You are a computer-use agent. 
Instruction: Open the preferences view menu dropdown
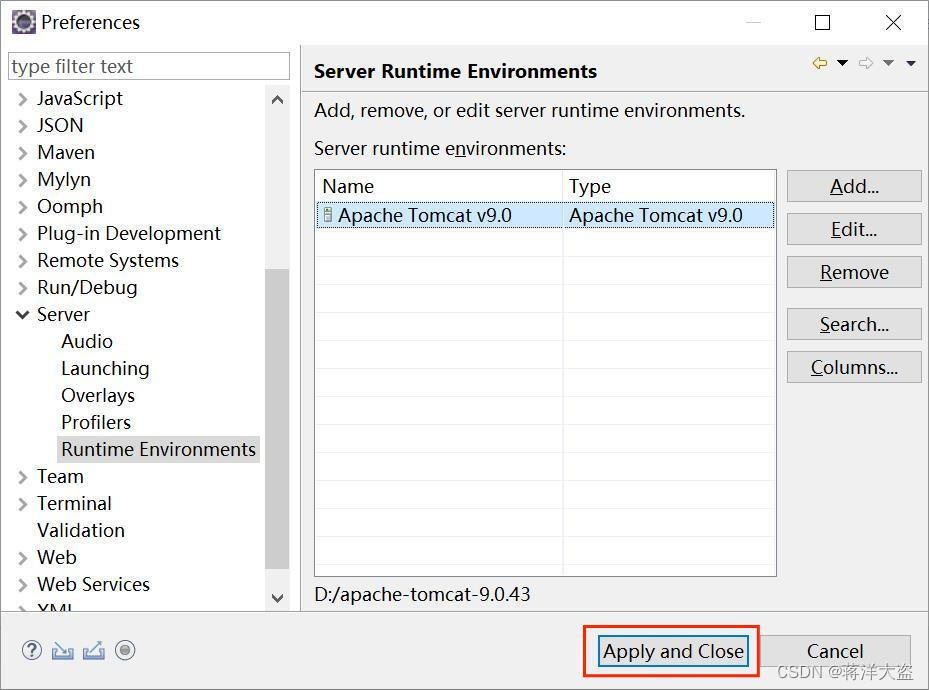pos(911,63)
